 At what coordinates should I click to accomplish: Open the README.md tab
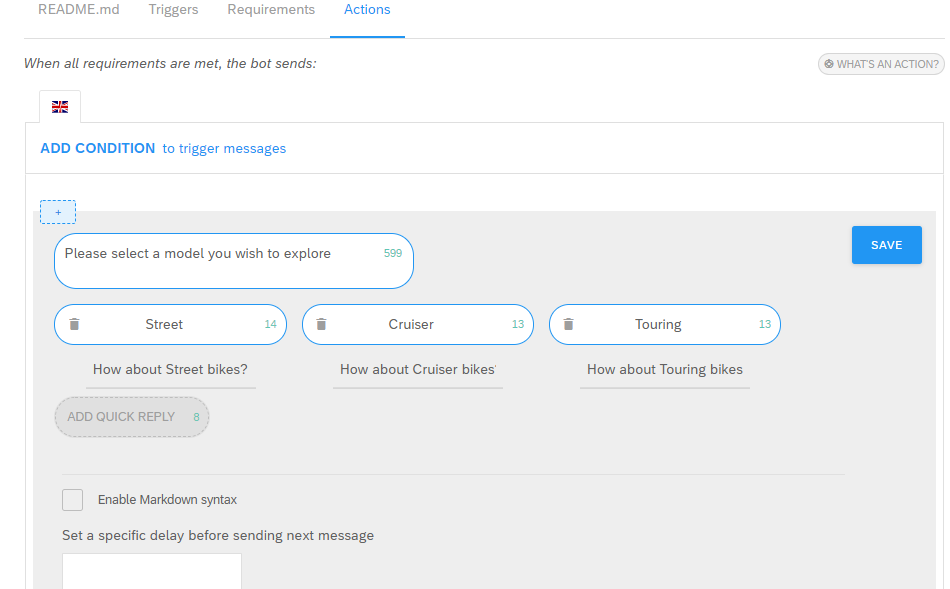(79, 10)
